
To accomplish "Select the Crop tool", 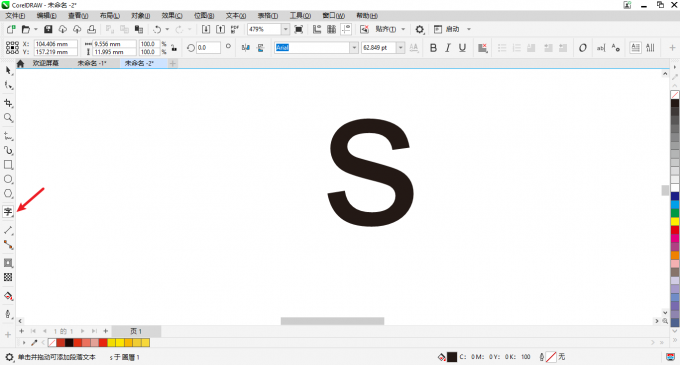I will point(8,103).
